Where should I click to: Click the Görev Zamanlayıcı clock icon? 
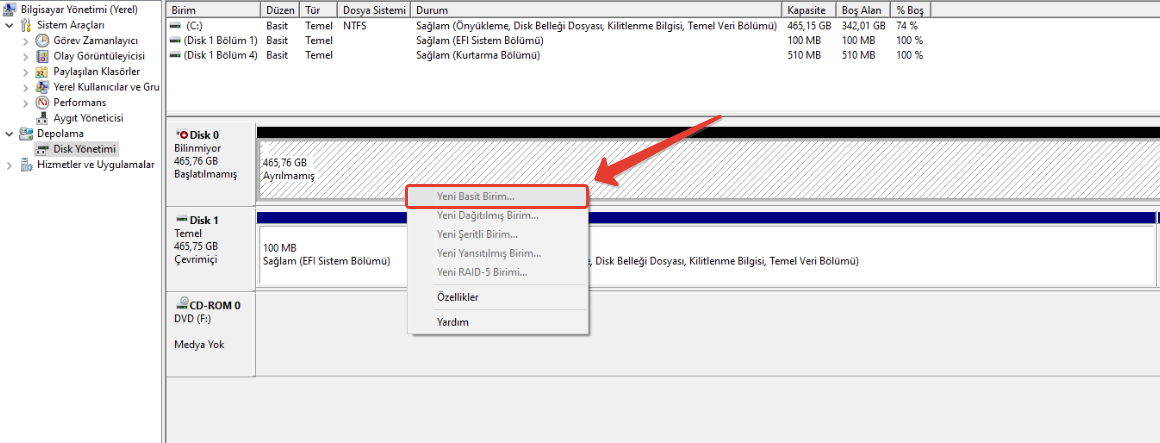(42, 40)
